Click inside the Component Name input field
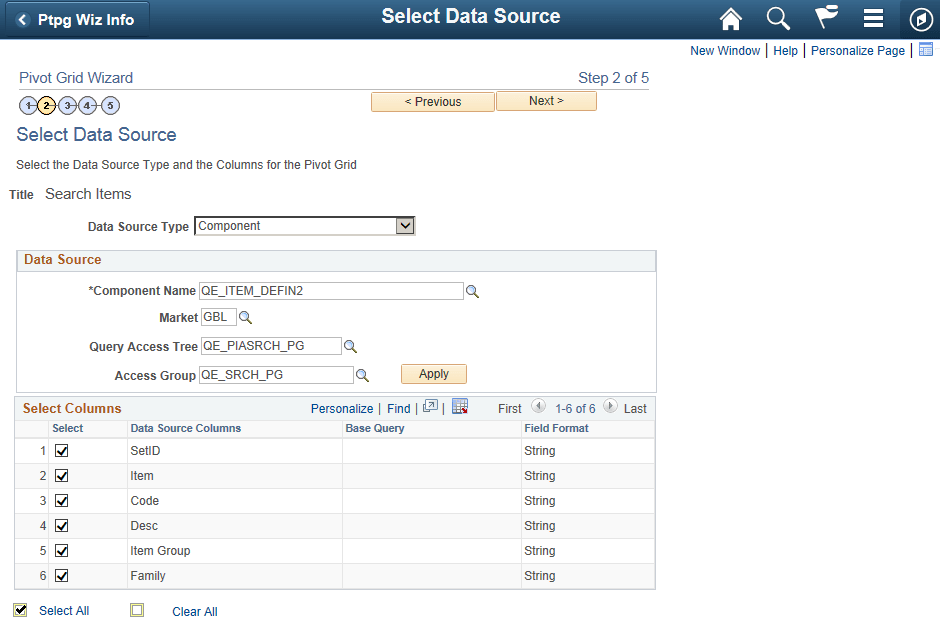Image resolution: width=940 pixels, height=626 pixels. click(x=330, y=291)
